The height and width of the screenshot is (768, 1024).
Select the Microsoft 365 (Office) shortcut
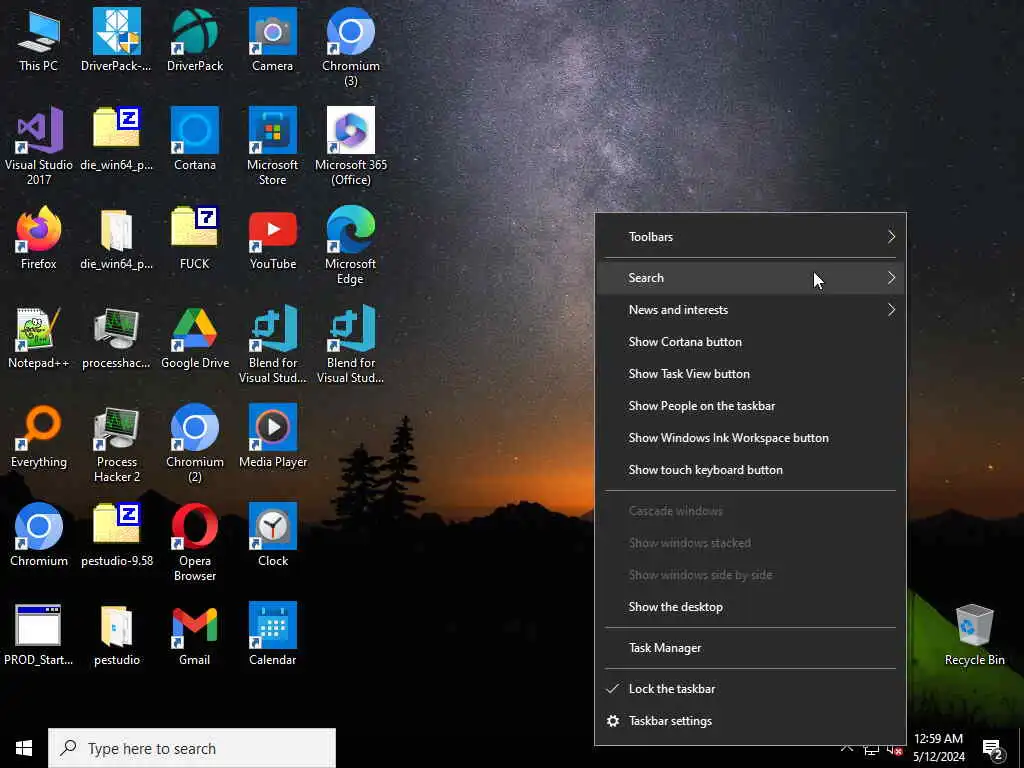tap(351, 146)
